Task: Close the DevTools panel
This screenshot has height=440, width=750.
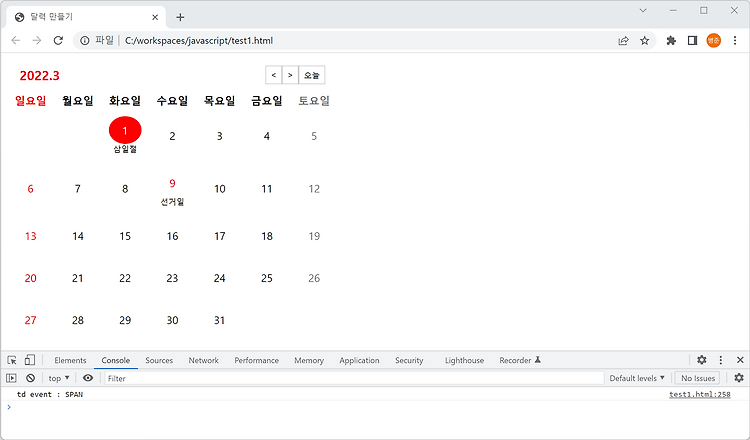Action: pyautogui.click(x=740, y=360)
